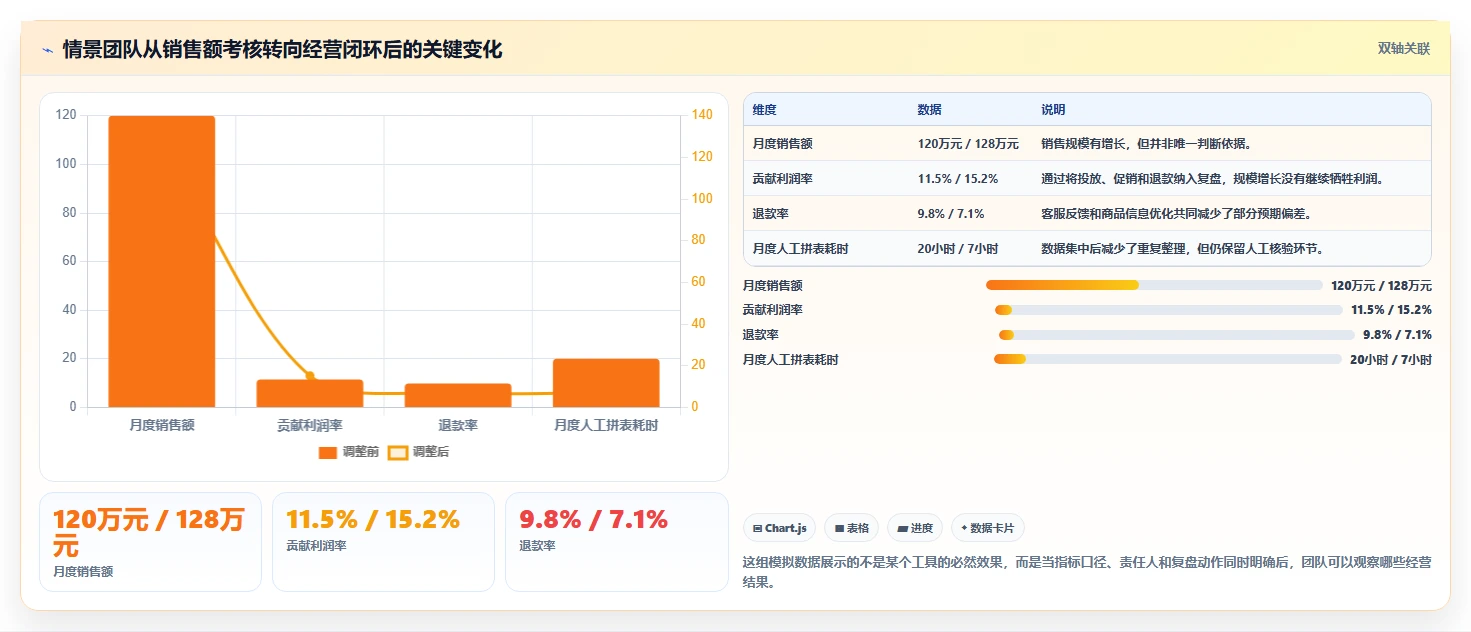This screenshot has height=632, width=1471.
Task: Click table cell 120万元 / 128万元
Action: point(968,144)
